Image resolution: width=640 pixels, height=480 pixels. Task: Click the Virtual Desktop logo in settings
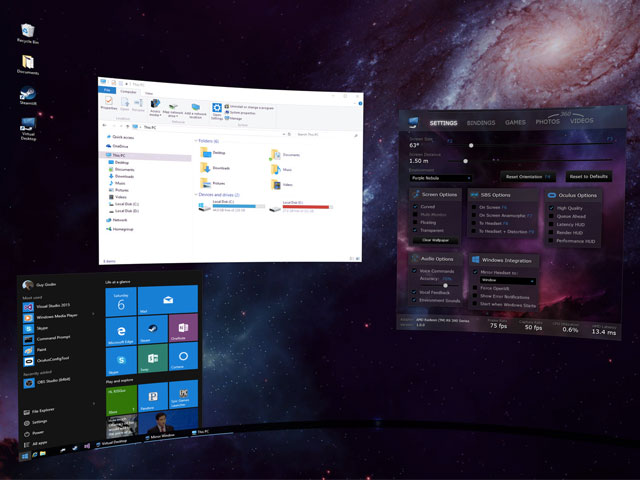tap(414, 122)
